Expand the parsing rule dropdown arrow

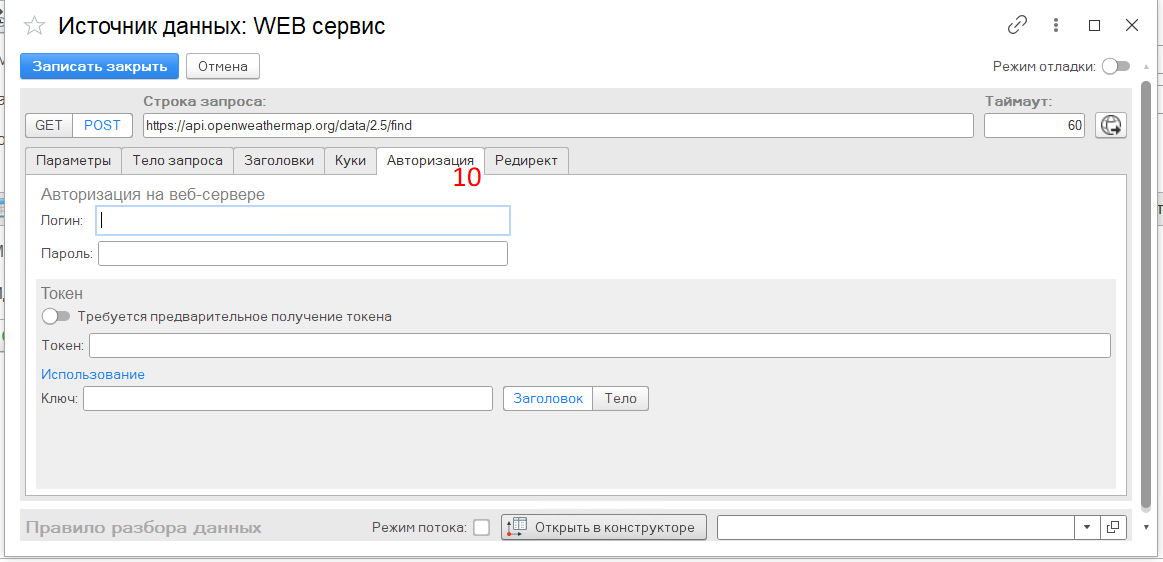[1087, 527]
